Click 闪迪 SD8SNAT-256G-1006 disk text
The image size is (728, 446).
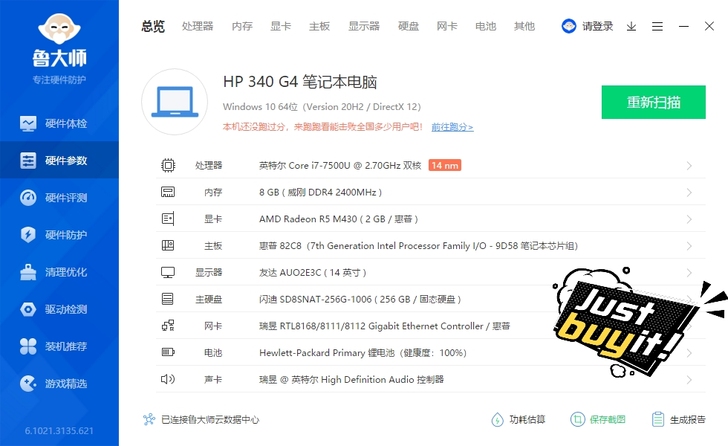360,299
